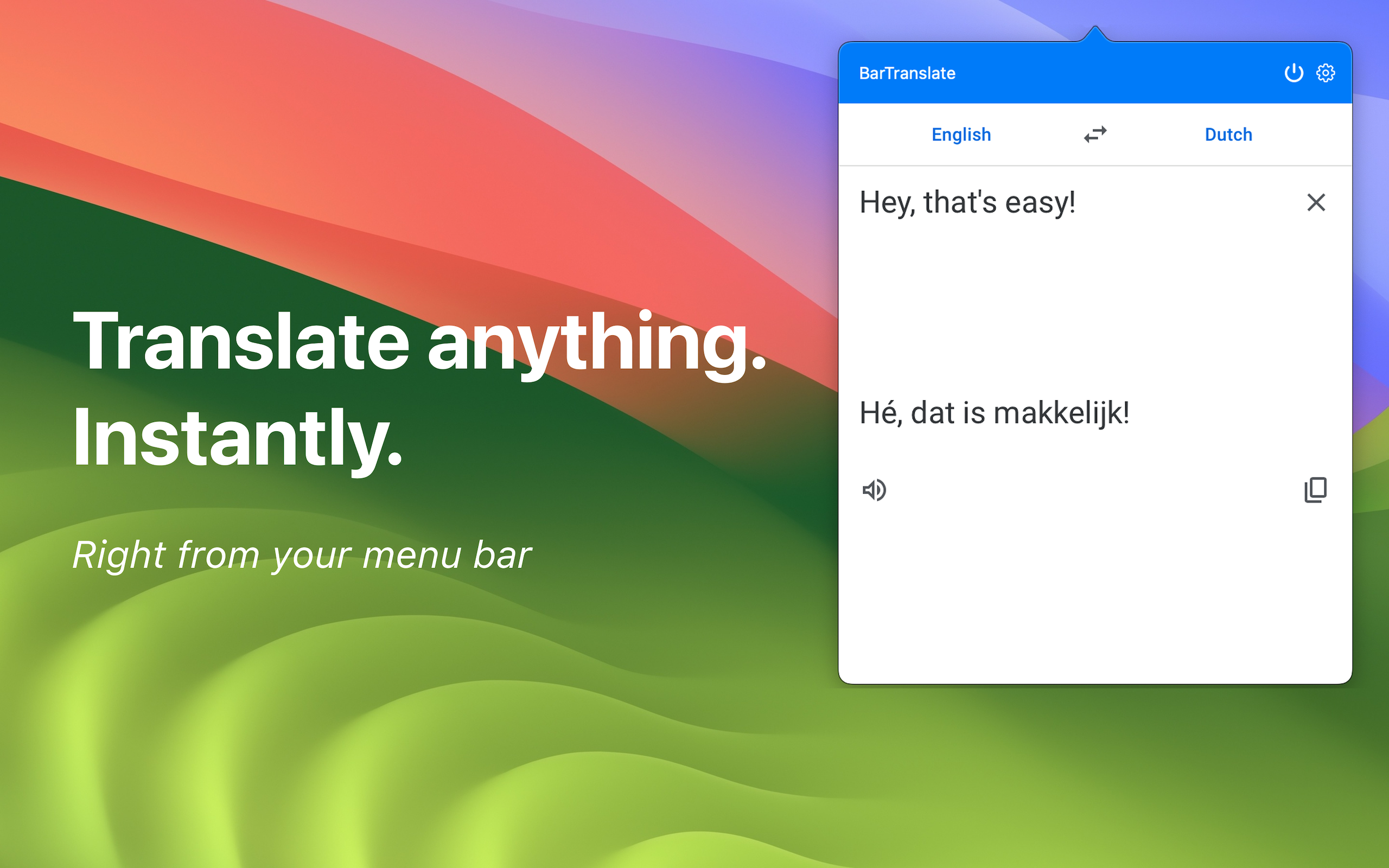1389x868 pixels.
Task: Click the "Hey, that's easy!" input text
Action: [x=967, y=202]
